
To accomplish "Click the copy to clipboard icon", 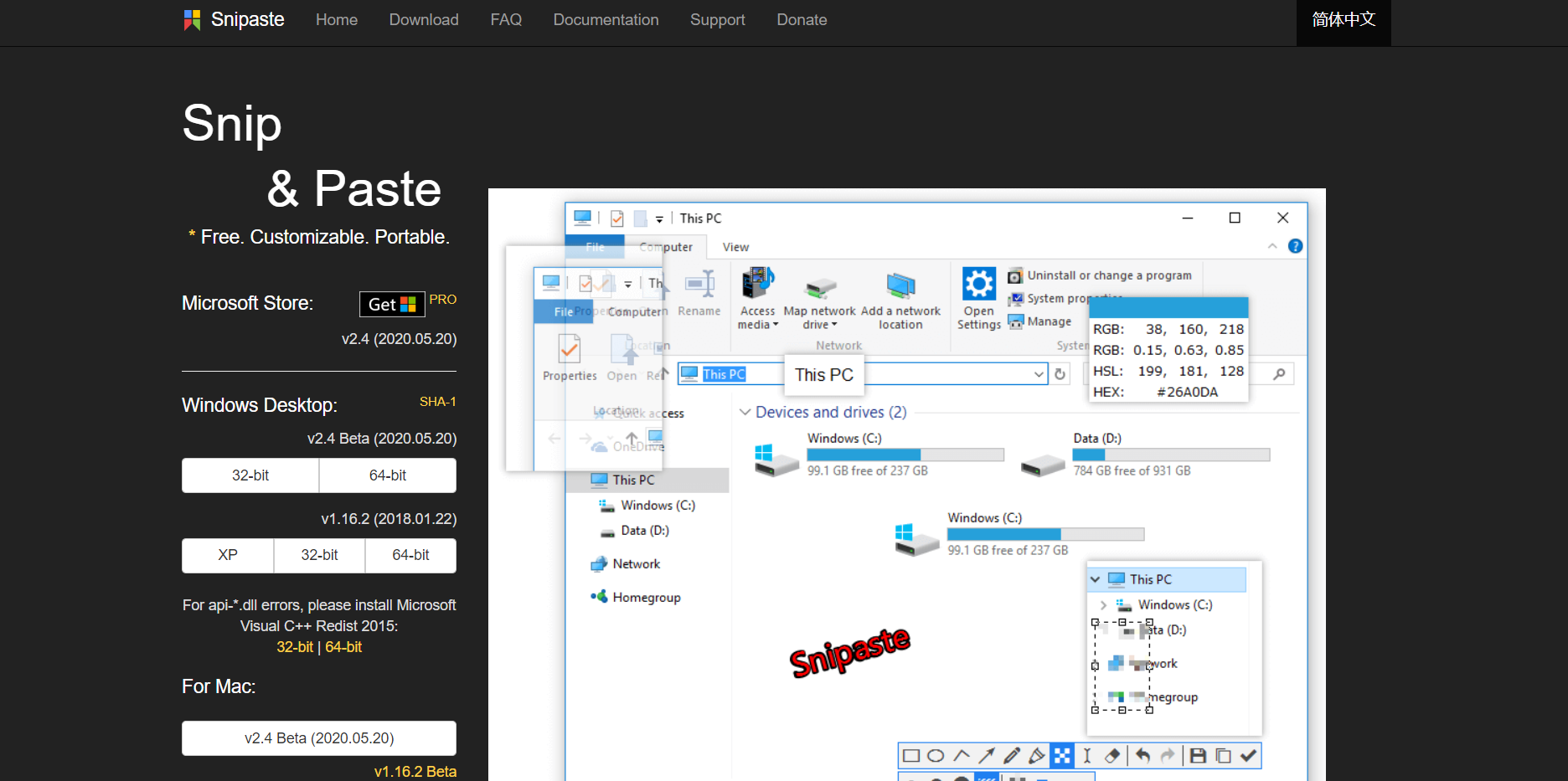I will pos(1223,756).
